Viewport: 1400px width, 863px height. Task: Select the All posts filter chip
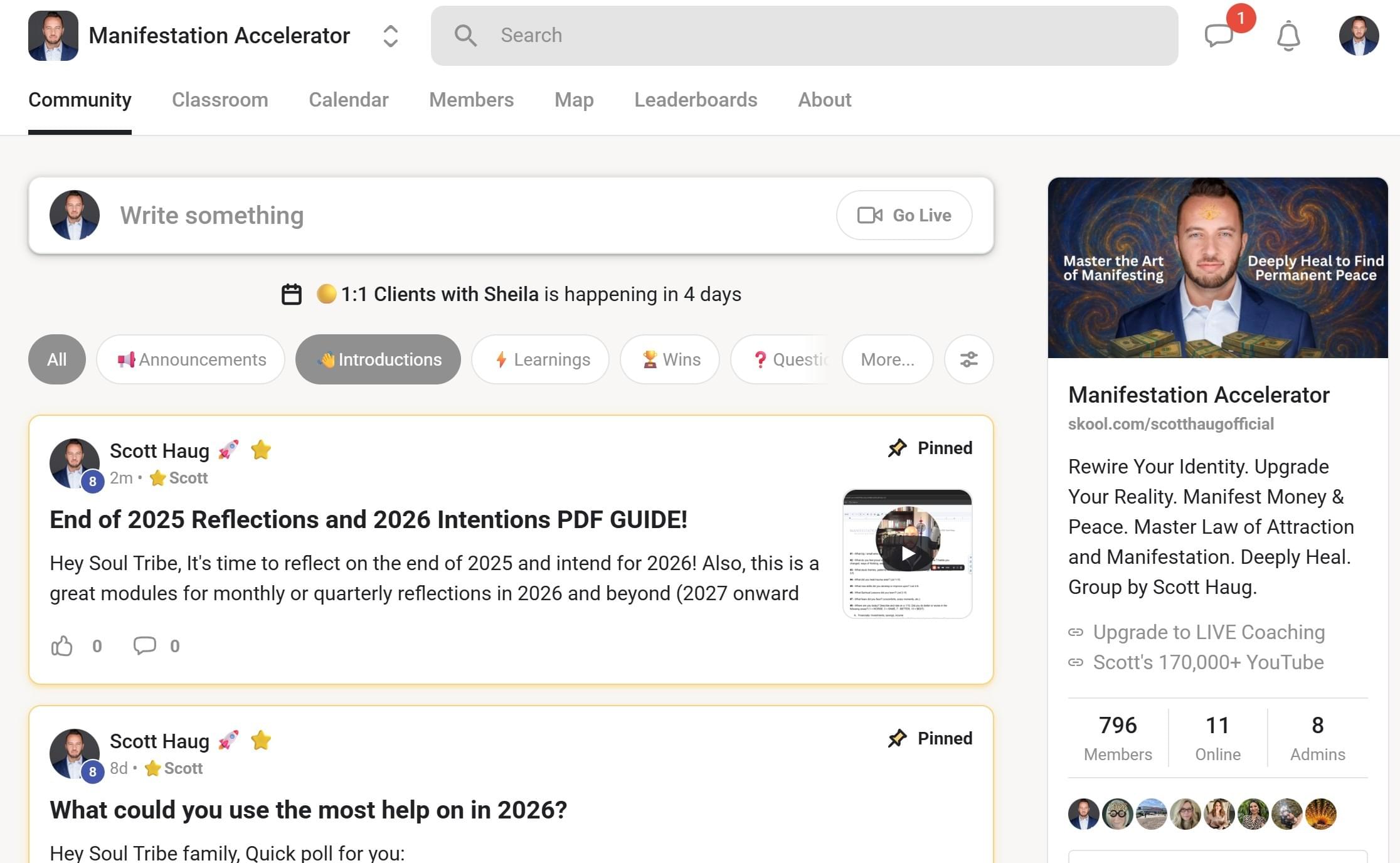56,359
